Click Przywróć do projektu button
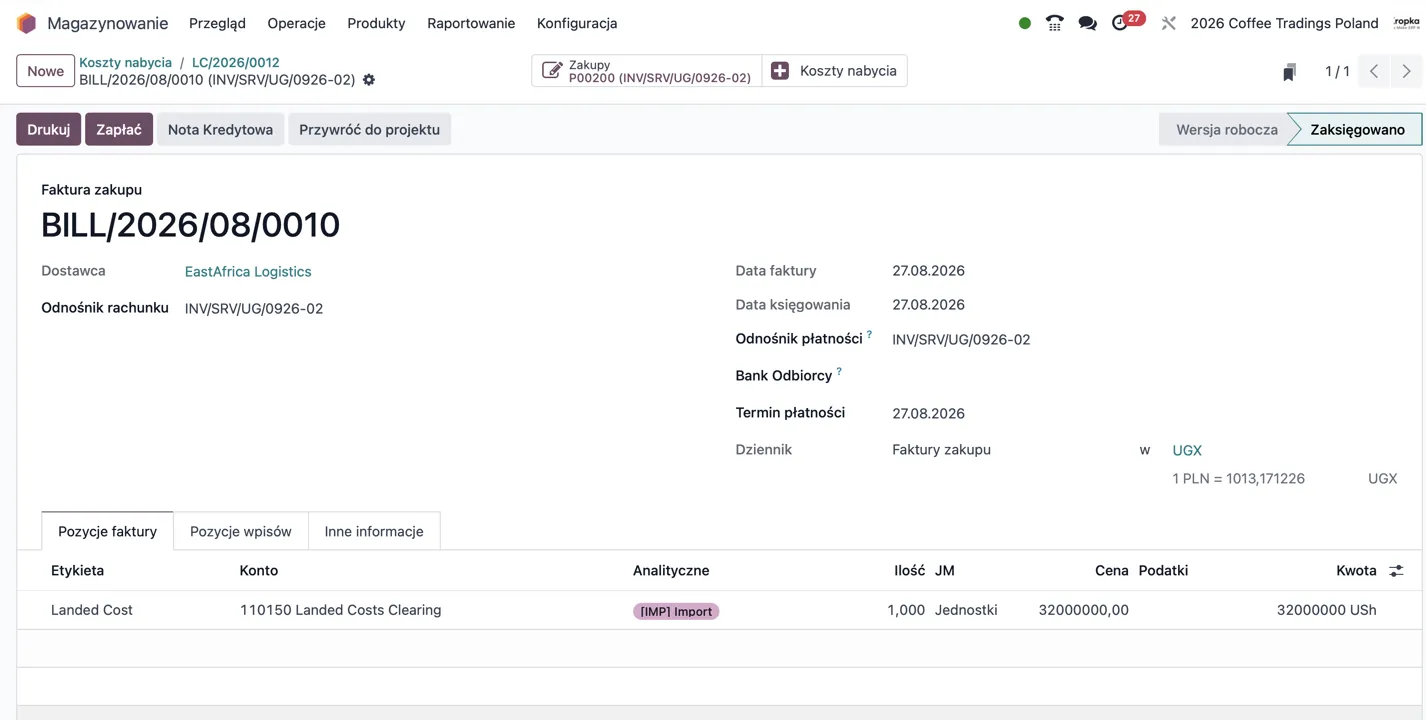 coord(369,129)
